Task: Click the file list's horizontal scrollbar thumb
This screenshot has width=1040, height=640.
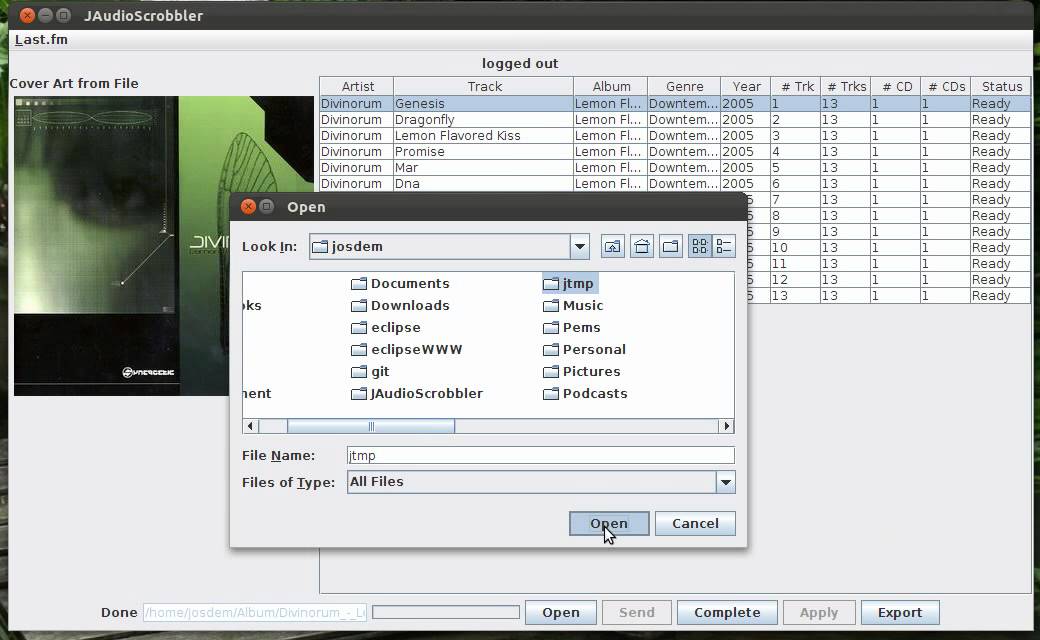Action: pyautogui.click(x=371, y=426)
